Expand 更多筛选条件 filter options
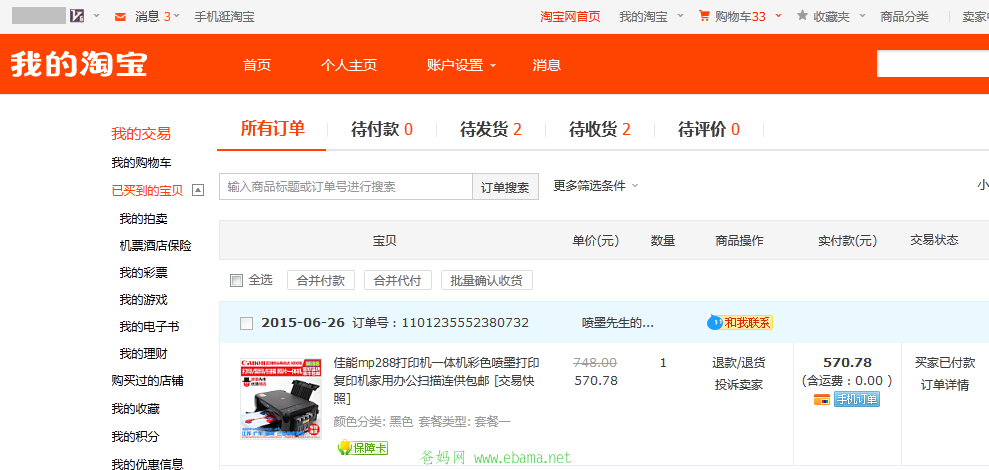Viewport: 989px width, 470px height. [596, 186]
